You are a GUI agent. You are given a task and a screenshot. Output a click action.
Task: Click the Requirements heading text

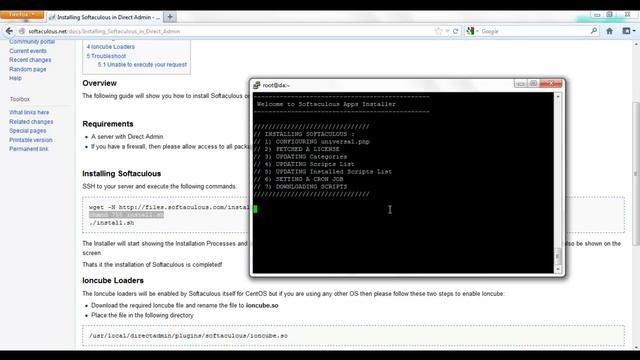point(108,124)
